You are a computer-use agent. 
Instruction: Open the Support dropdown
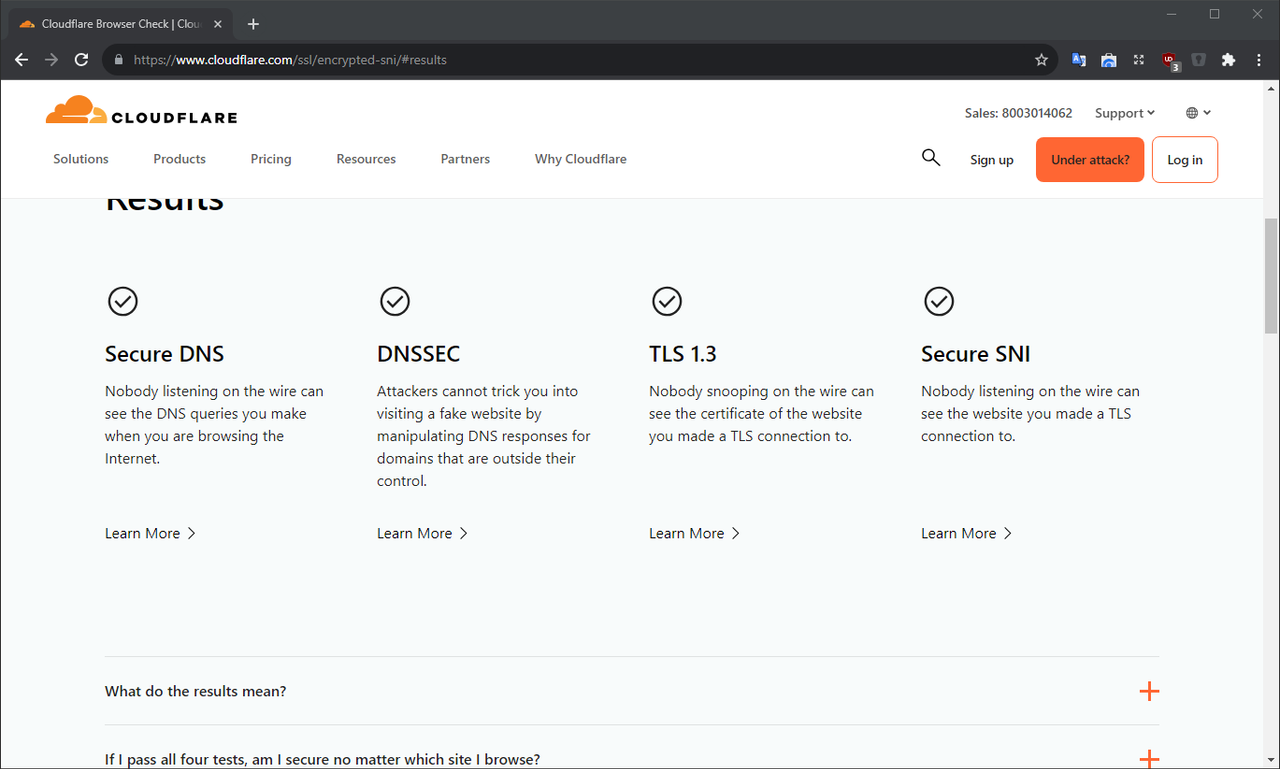[1125, 113]
